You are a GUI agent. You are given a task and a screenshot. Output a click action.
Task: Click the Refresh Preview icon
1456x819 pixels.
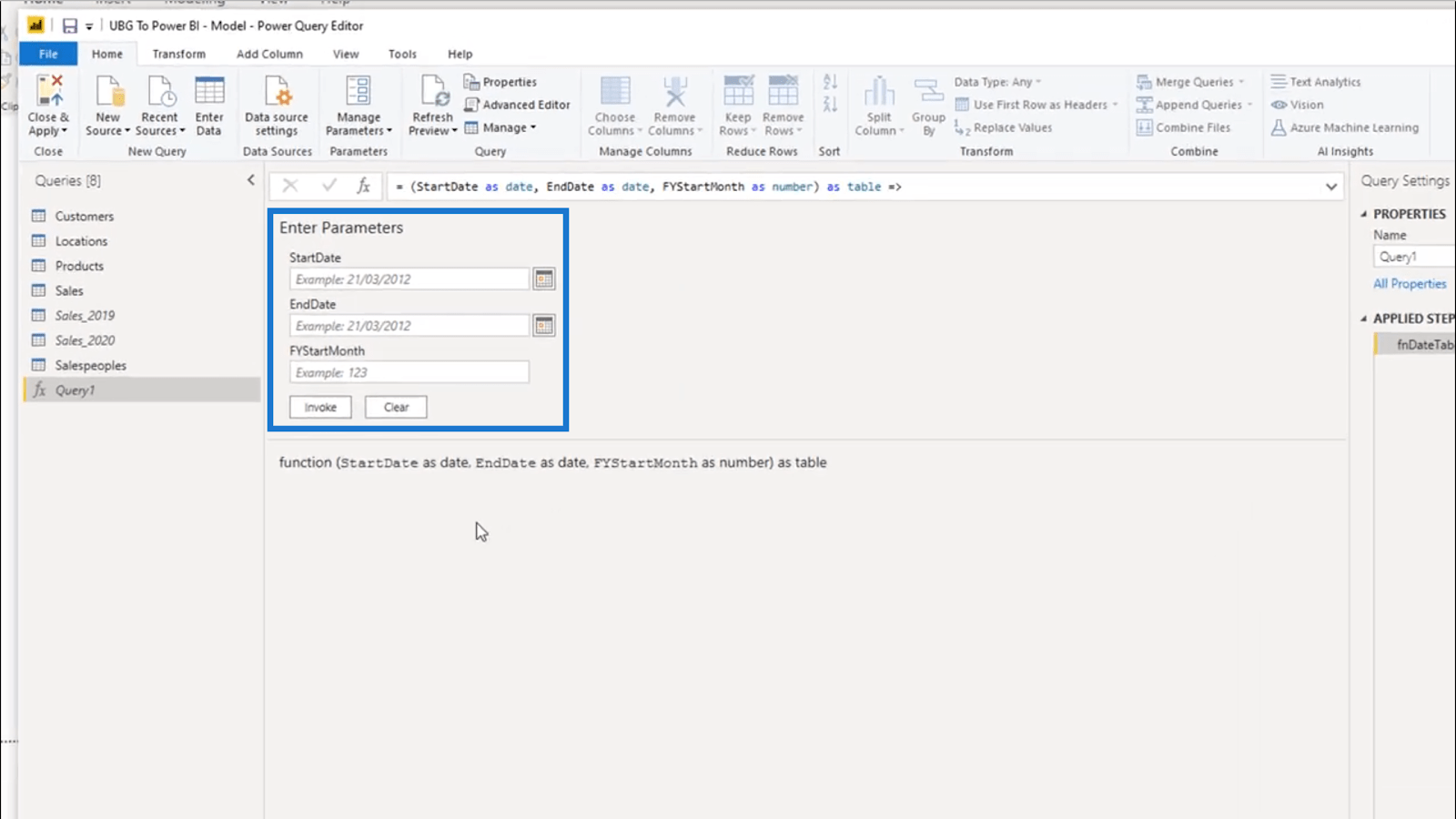coord(433,91)
